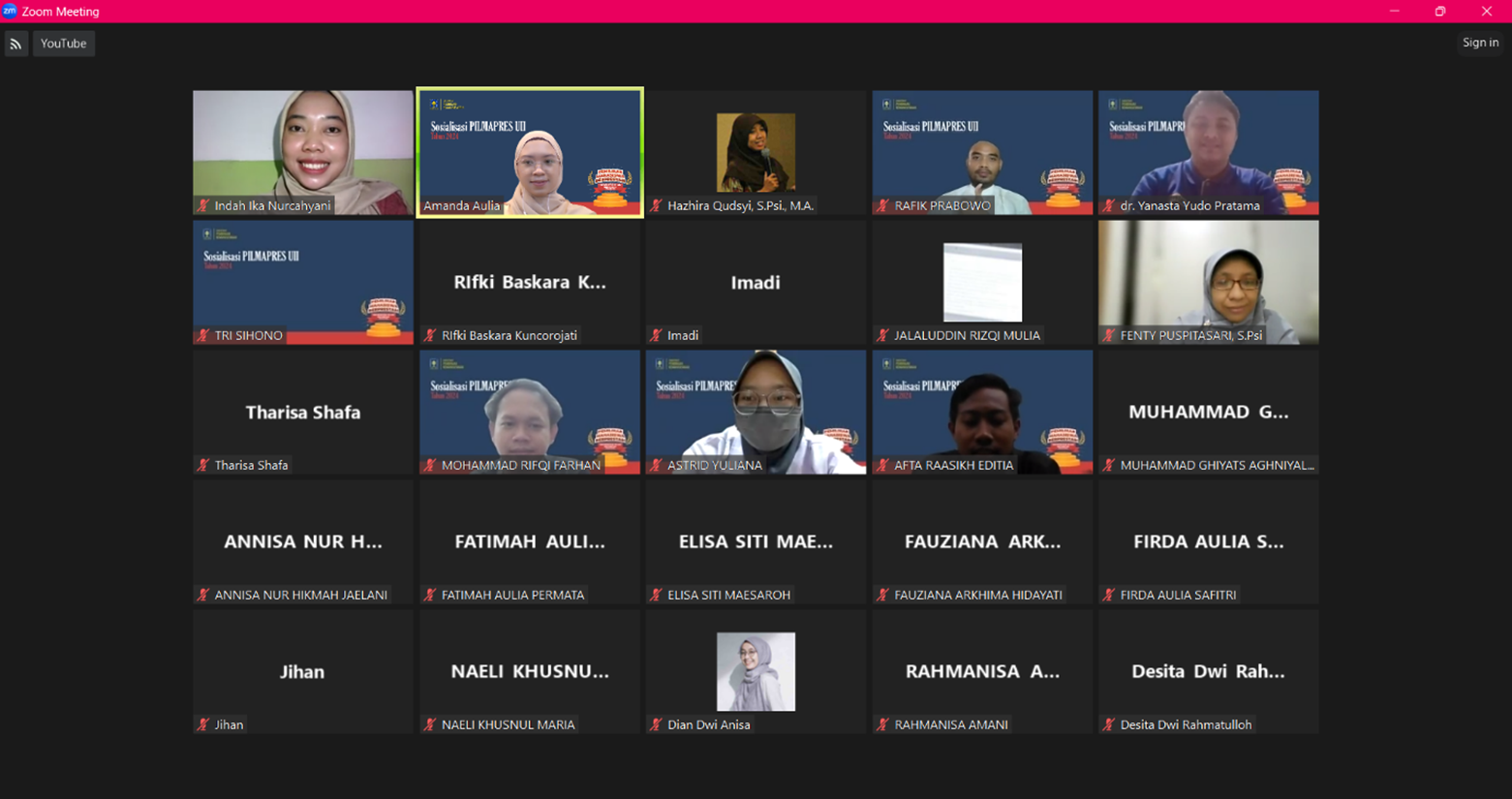Click muted mic icon beside Dian Dwi Anisa
This screenshot has height=799, width=1512.
point(656,724)
